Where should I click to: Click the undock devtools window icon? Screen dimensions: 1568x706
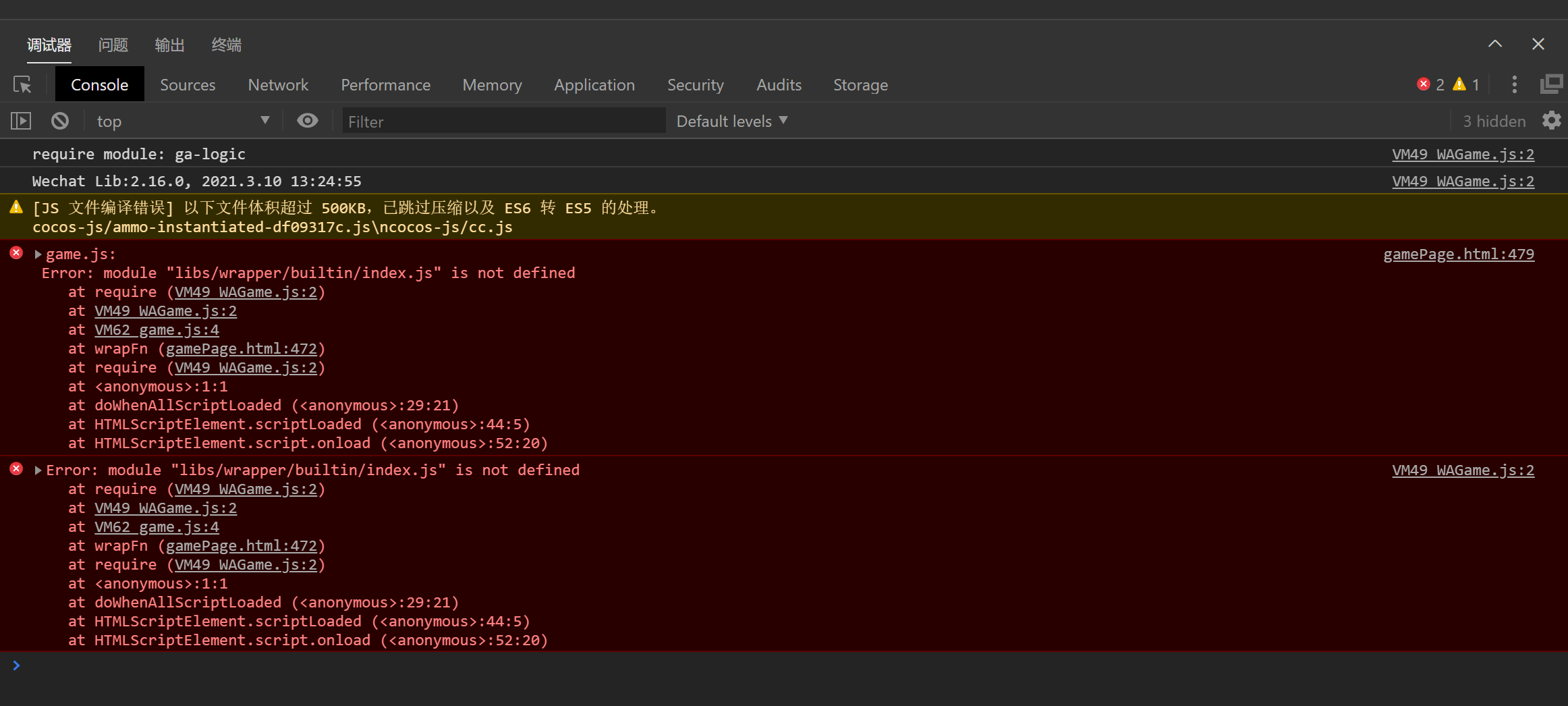pos(1551,84)
